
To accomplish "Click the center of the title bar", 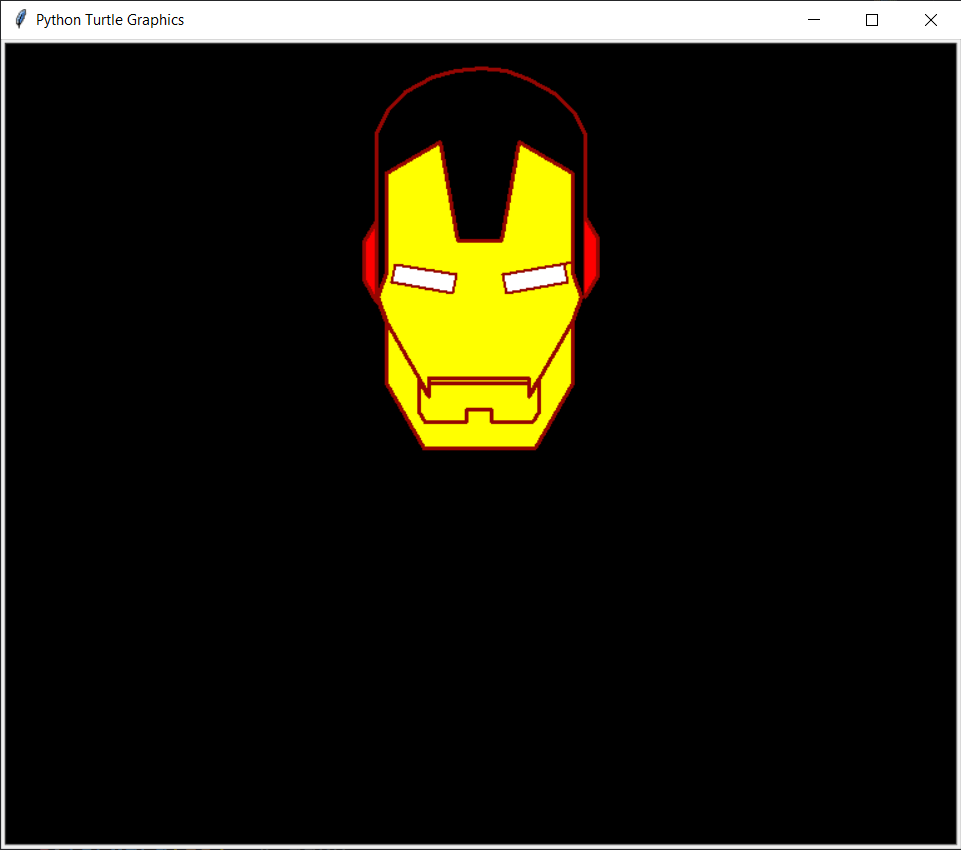I will tap(480, 19).
